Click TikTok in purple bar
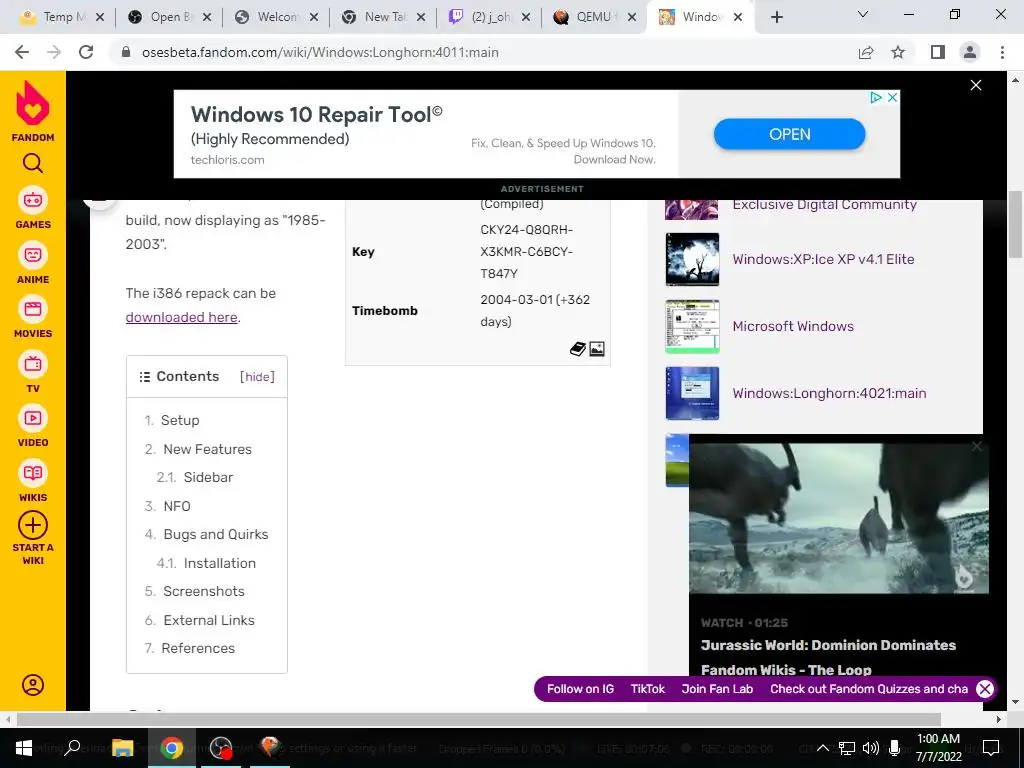This screenshot has width=1024, height=768. point(647,689)
